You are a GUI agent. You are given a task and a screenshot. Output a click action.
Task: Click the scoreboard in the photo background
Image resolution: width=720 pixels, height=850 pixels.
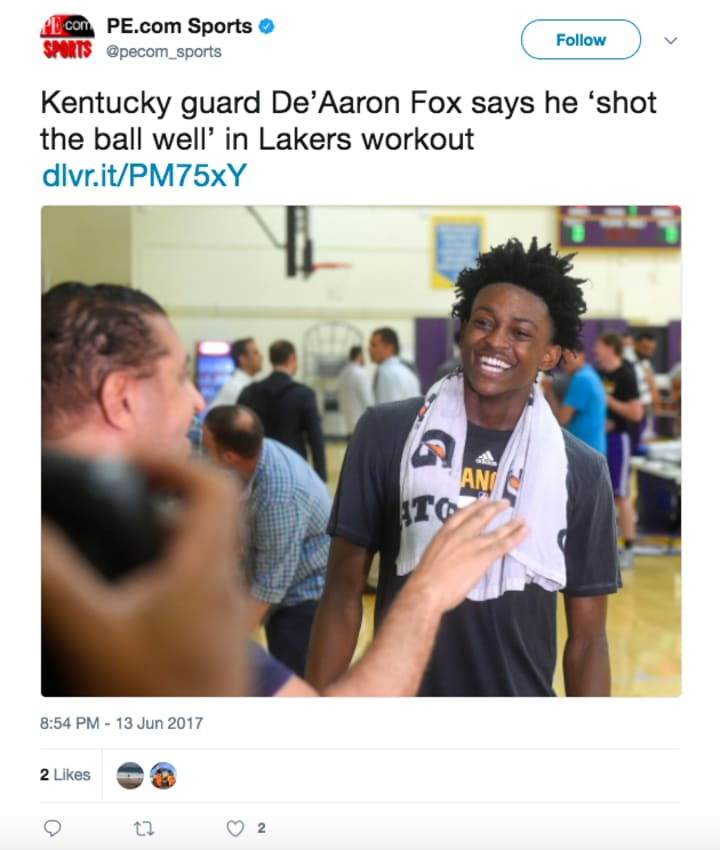click(620, 226)
